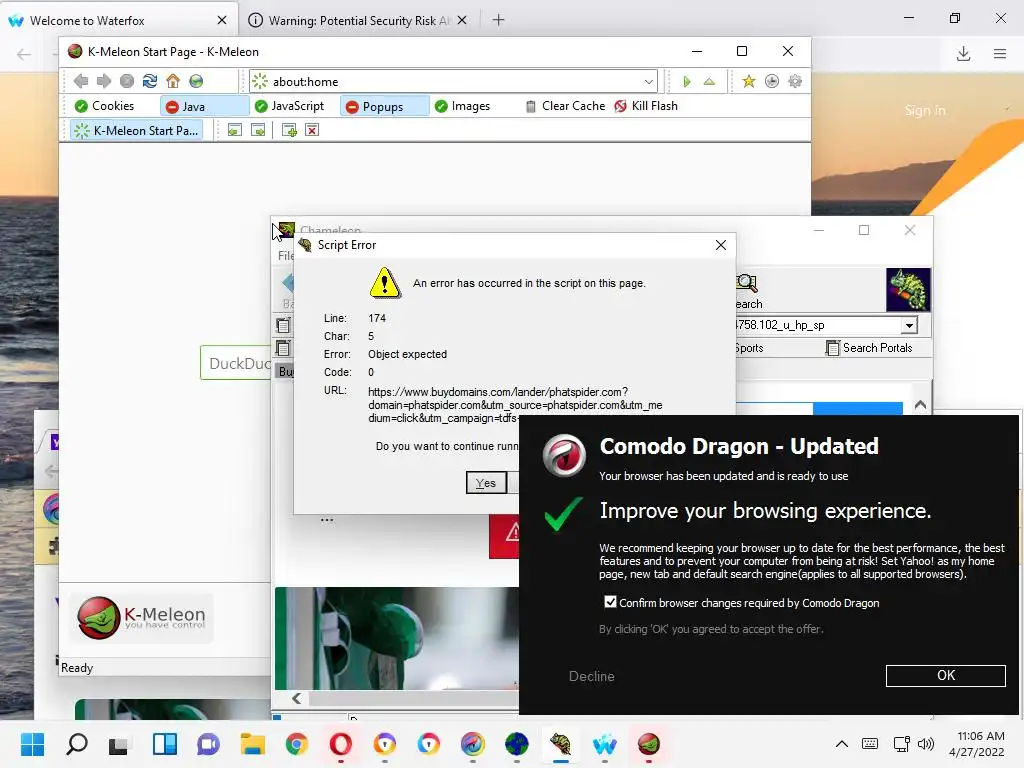Screen dimensions: 1024x768
Task: Close the Script Error dialog
Action: 720,245
